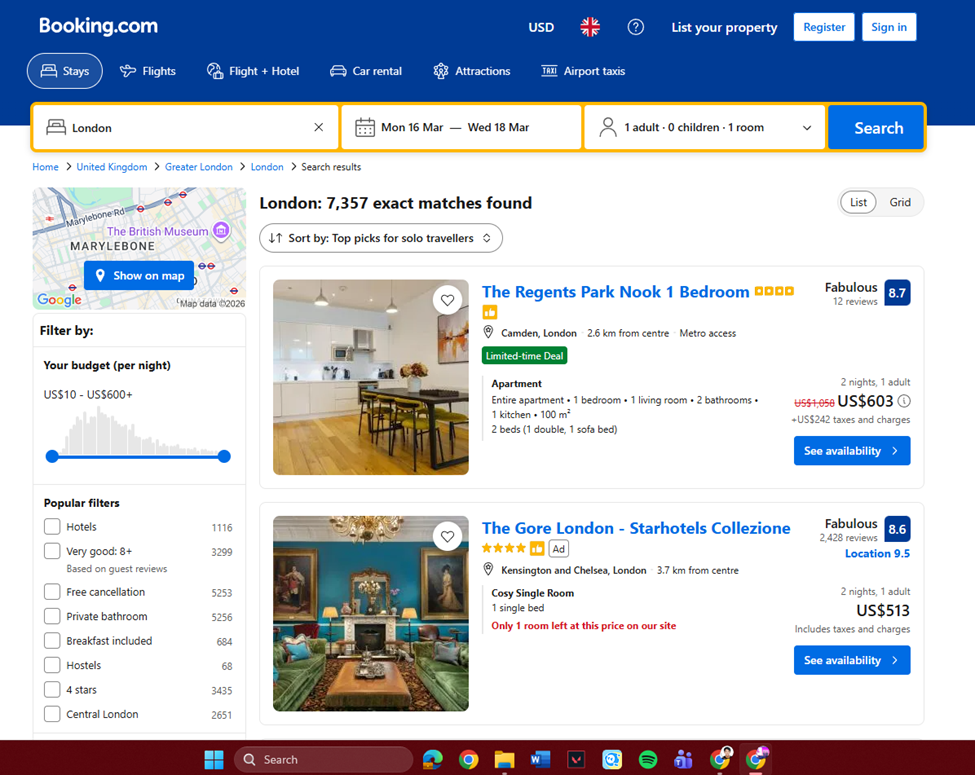Click the 8.6 review score badge
The width and height of the screenshot is (975, 775).
pos(897,529)
